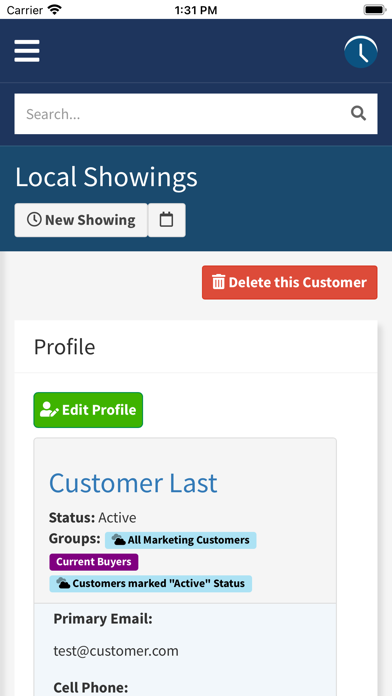Tap the Wi-Fi status bar icon
Viewport: 392px width, 696px height.
click(x=55, y=9)
